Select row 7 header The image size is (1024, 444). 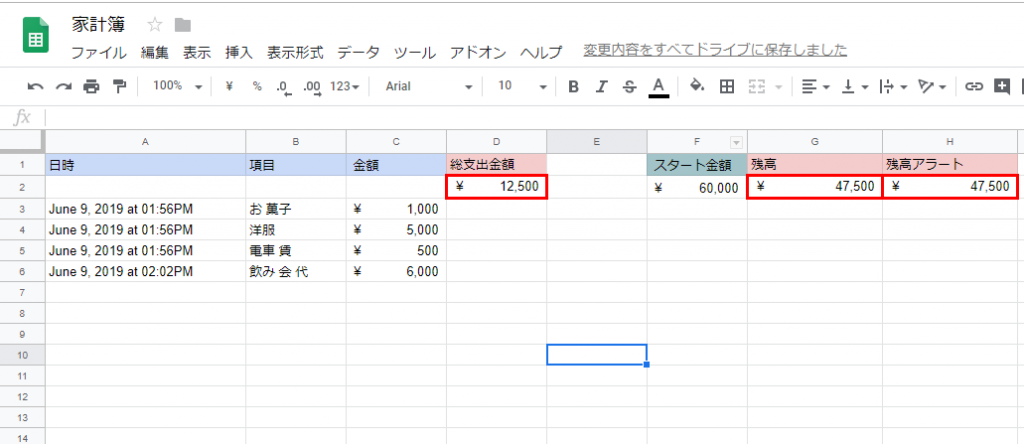tap(22, 292)
